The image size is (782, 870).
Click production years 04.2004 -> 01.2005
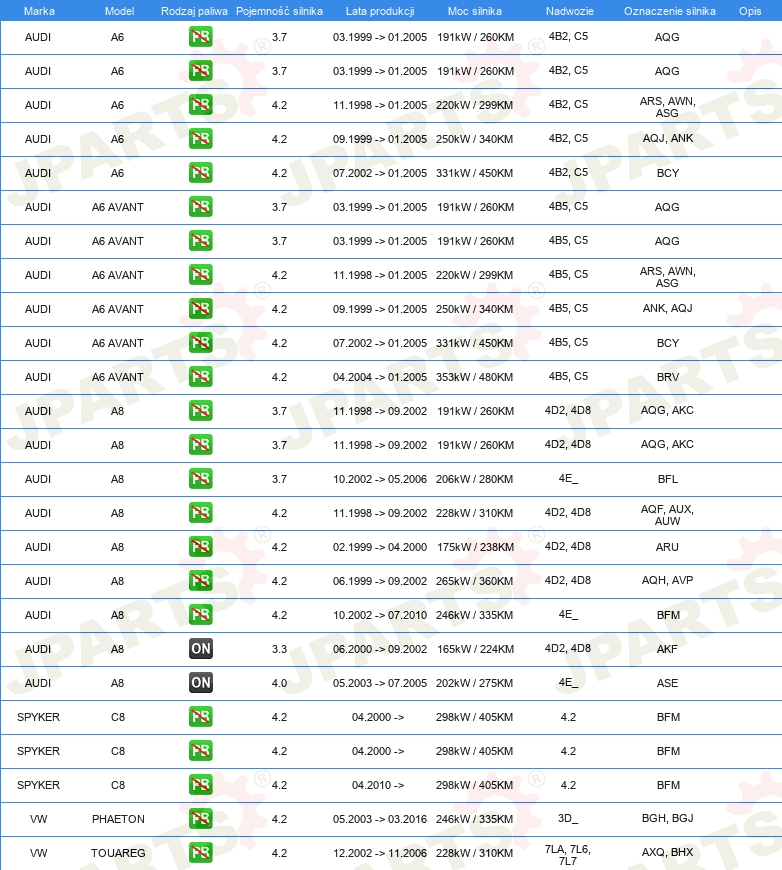tap(380, 377)
